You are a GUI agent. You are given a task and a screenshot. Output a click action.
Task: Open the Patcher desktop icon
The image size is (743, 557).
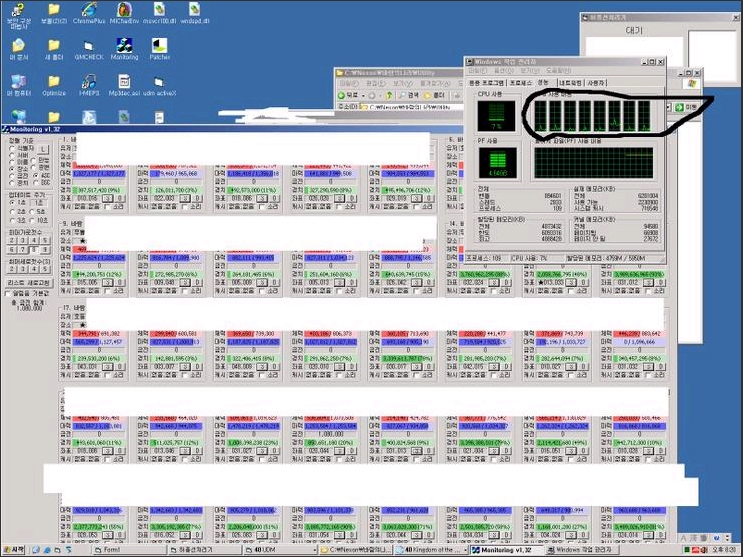point(160,46)
